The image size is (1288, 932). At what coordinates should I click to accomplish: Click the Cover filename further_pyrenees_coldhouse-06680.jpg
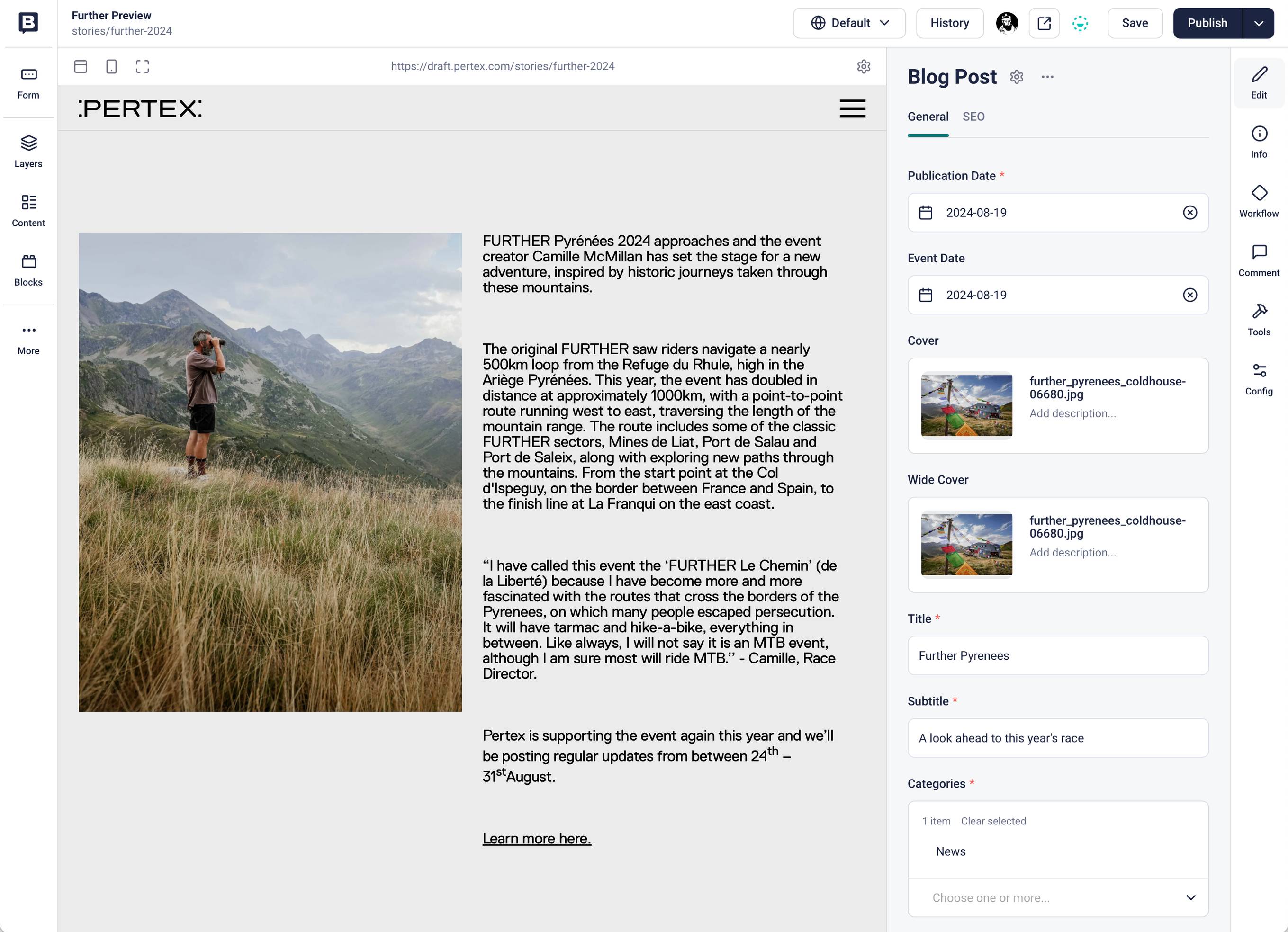[x=1107, y=388]
